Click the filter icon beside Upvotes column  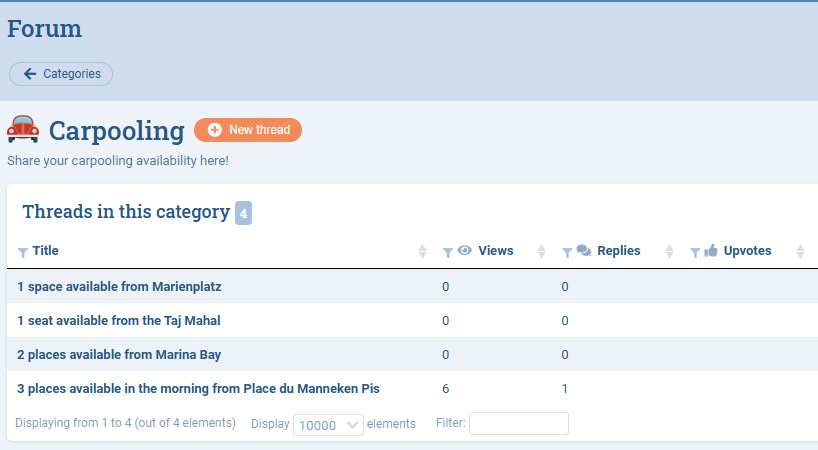tap(695, 252)
